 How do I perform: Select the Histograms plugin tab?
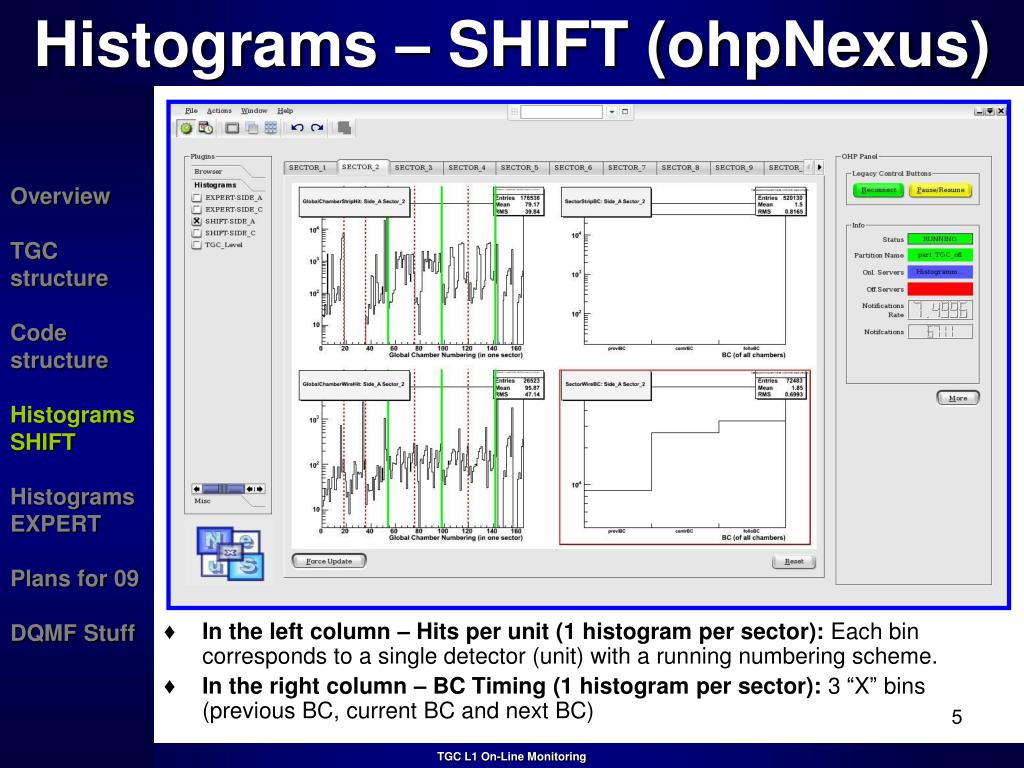tap(216, 185)
